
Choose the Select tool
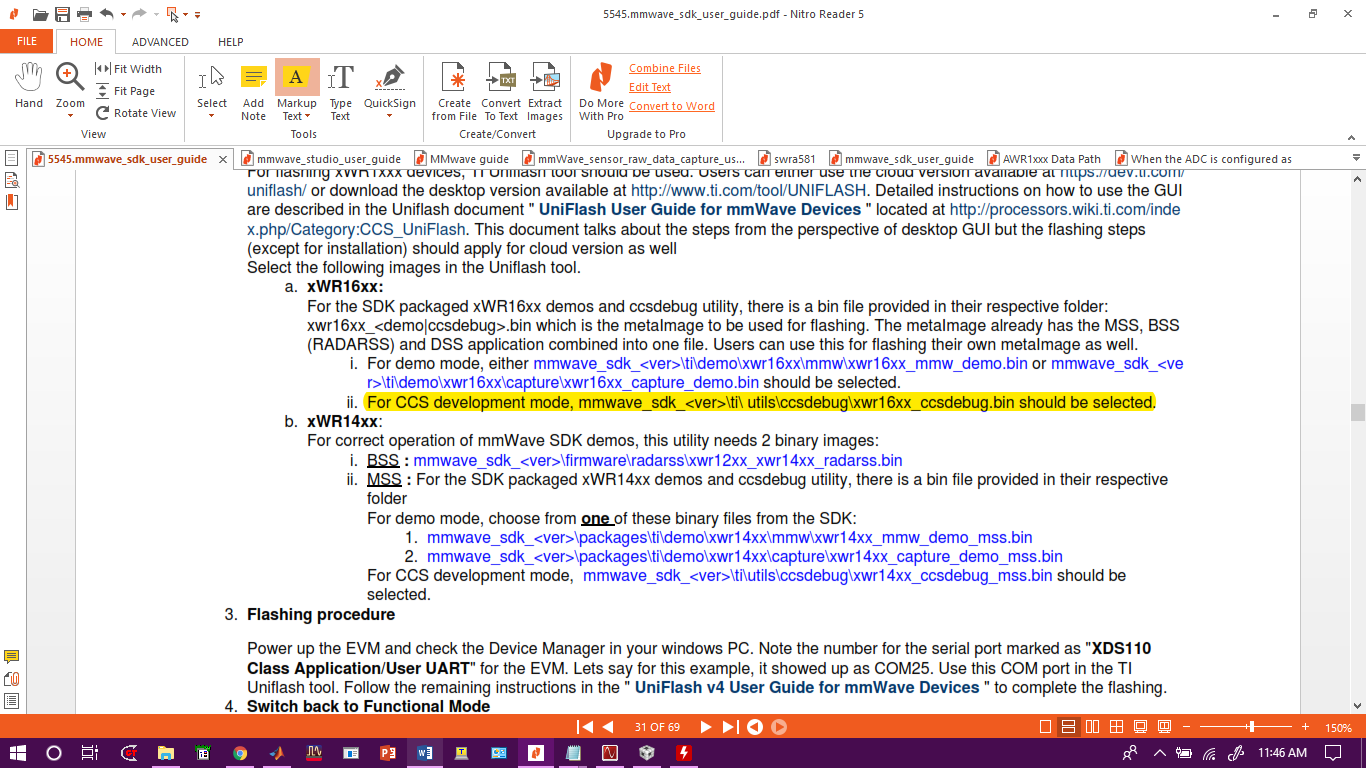(211, 85)
